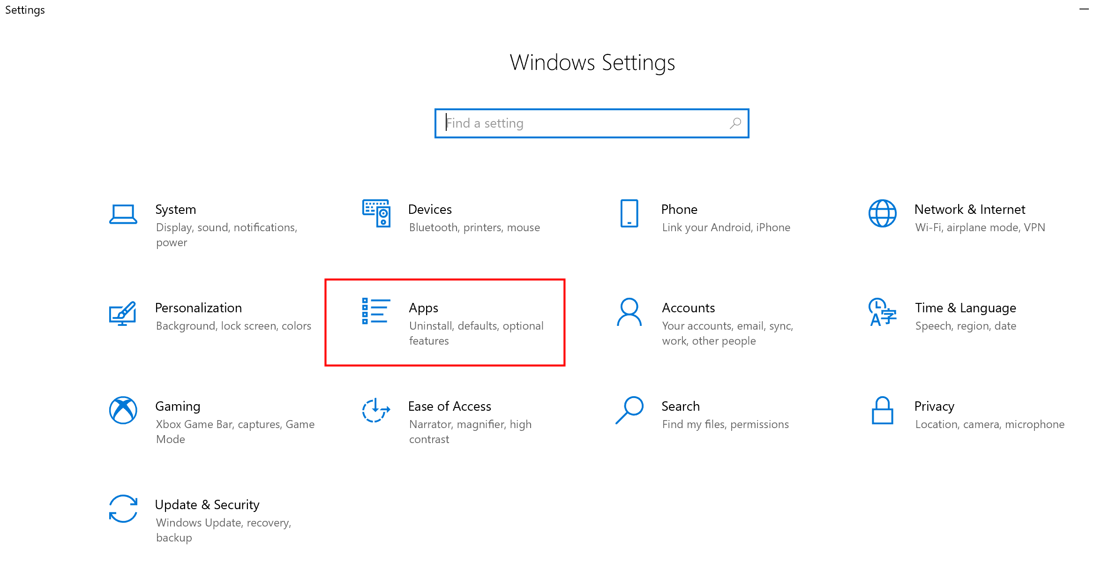
Task: Click the 'Ease of Access' title text
Action: click(x=449, y=406)
